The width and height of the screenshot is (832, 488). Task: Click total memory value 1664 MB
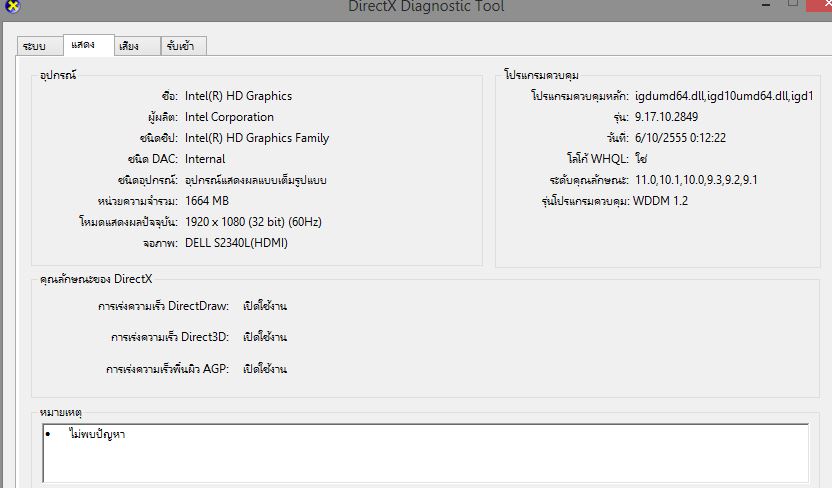click(207, 201)
